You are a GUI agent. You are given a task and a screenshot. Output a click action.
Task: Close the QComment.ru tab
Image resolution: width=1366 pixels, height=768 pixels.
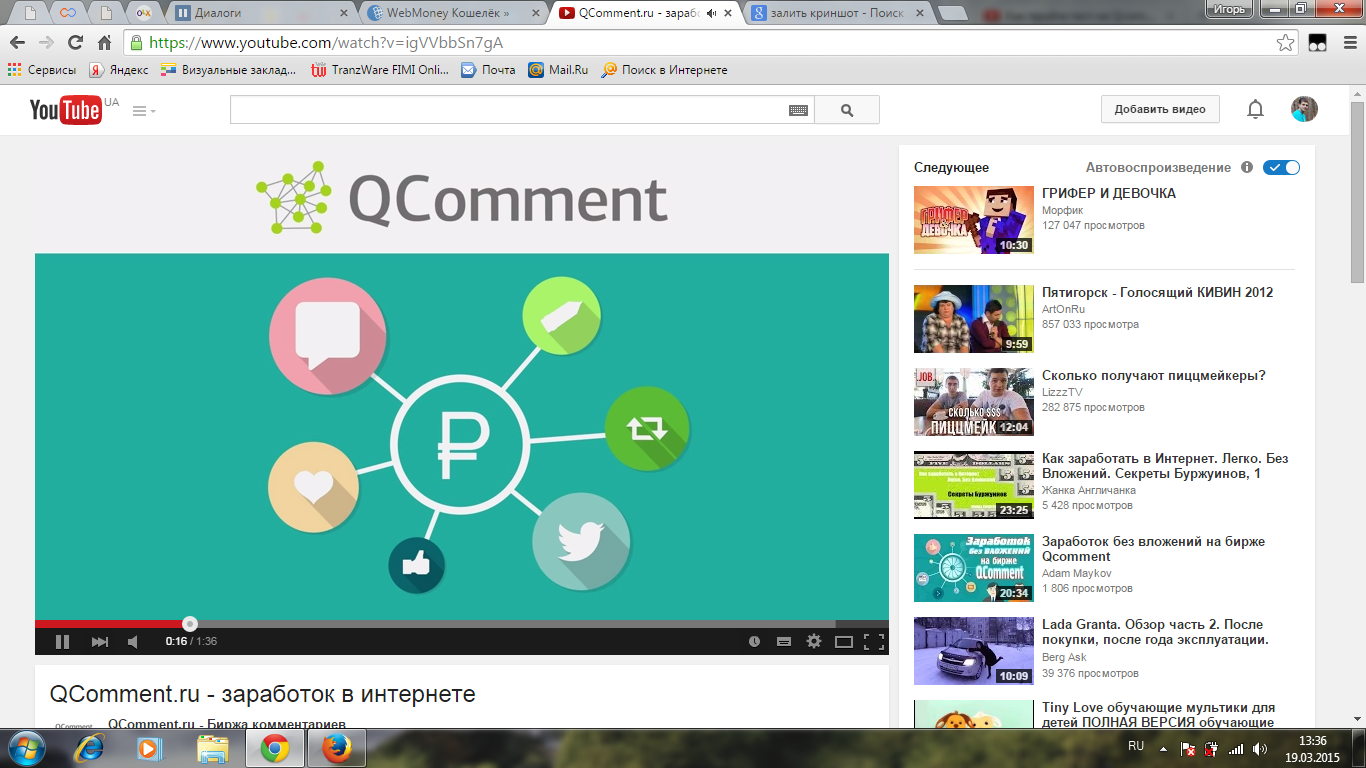pos(728,13)
